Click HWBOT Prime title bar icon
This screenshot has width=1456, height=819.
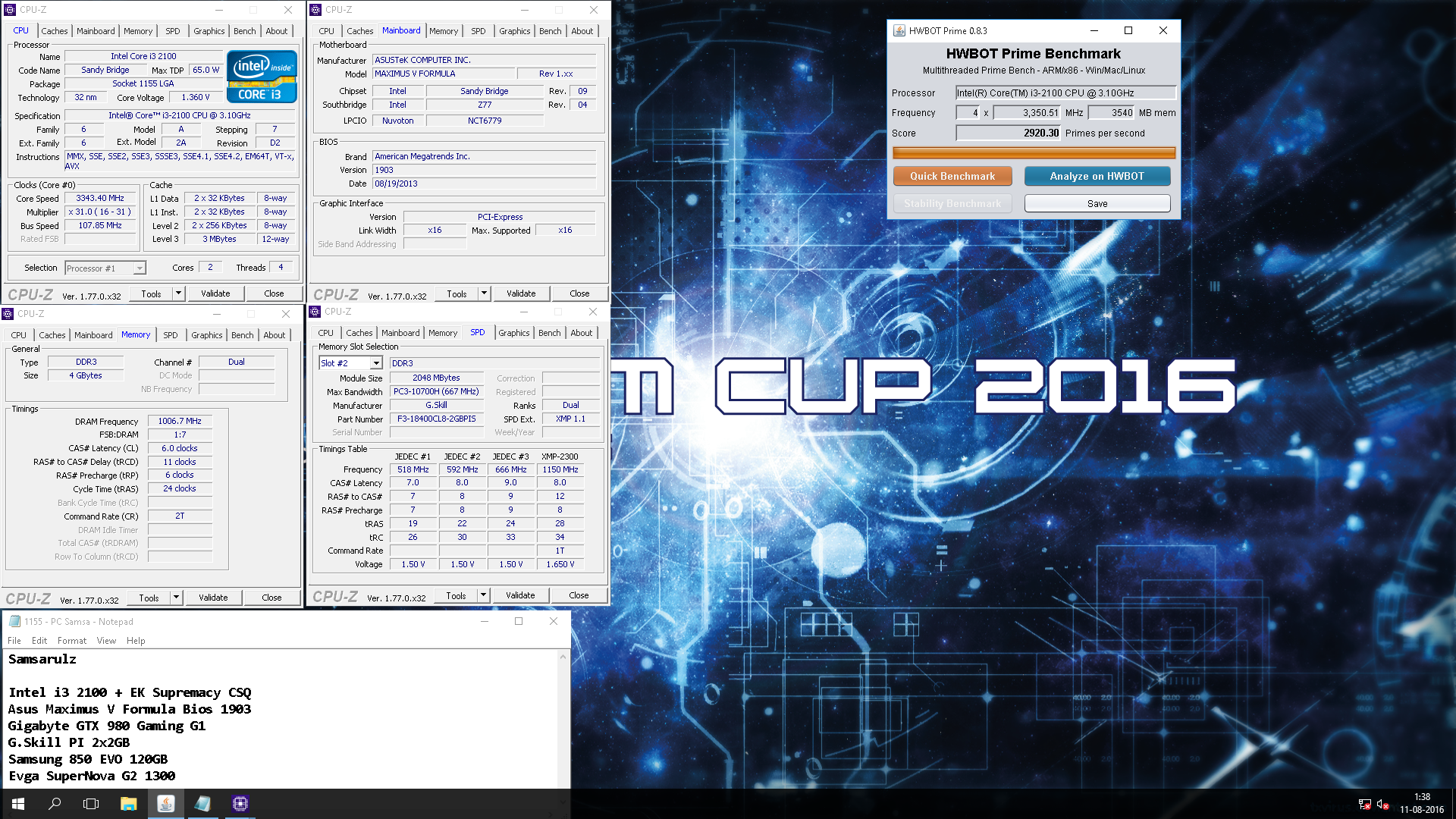pyautogui.click(x=899, y=30)
